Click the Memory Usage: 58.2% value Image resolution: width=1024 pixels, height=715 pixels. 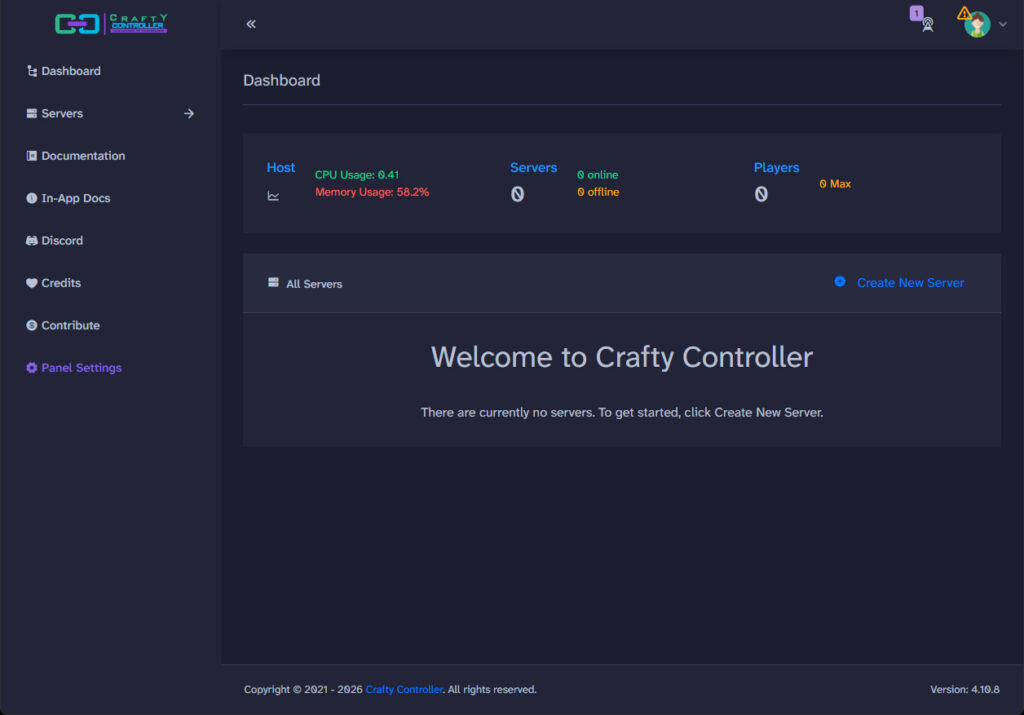[x=372, y=192]
